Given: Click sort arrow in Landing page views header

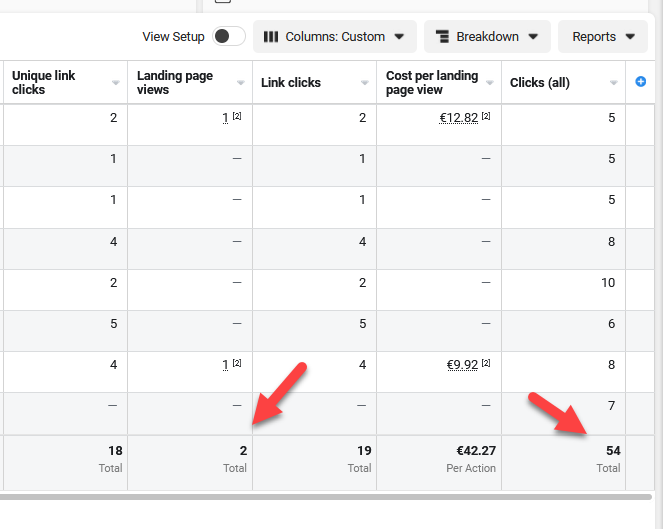Looking at the screenshot, I should [241, 83].
